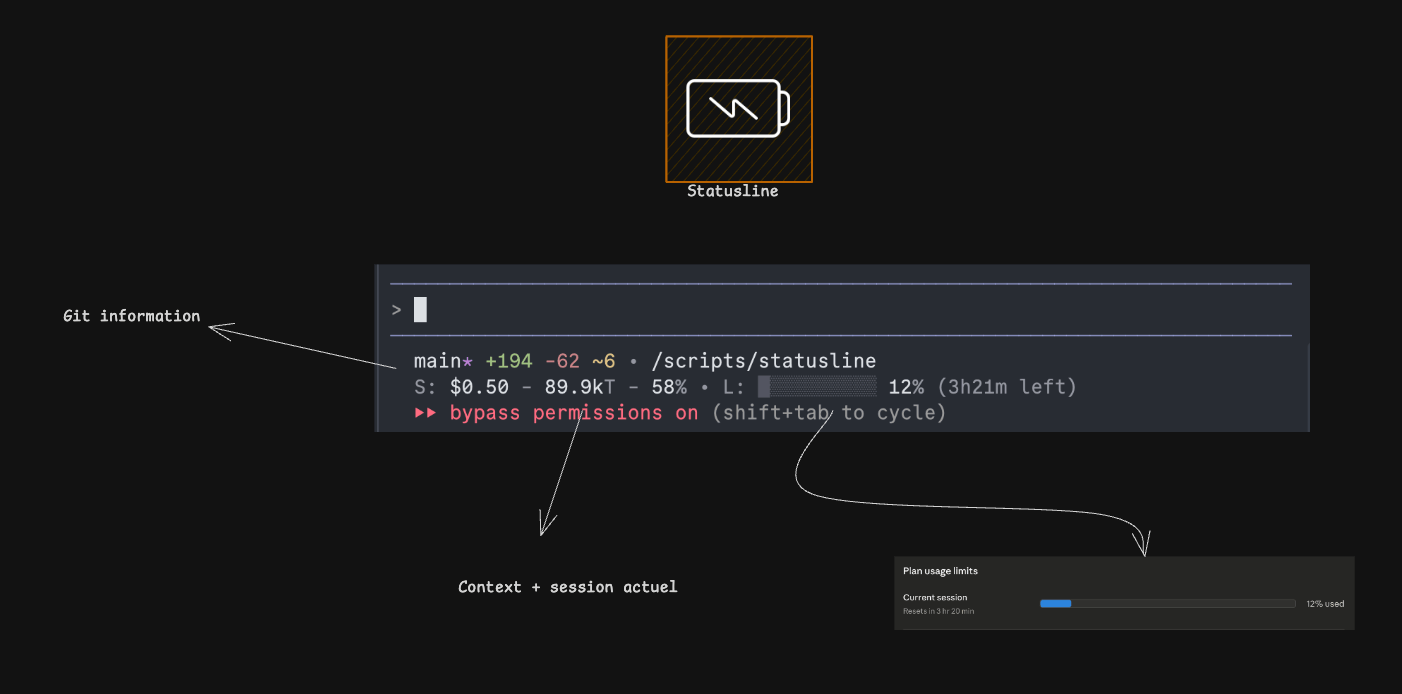This screenshot has height=694, width=1402.
Task: Click the /scripts/statusline path
Action: tap(763, 361)
